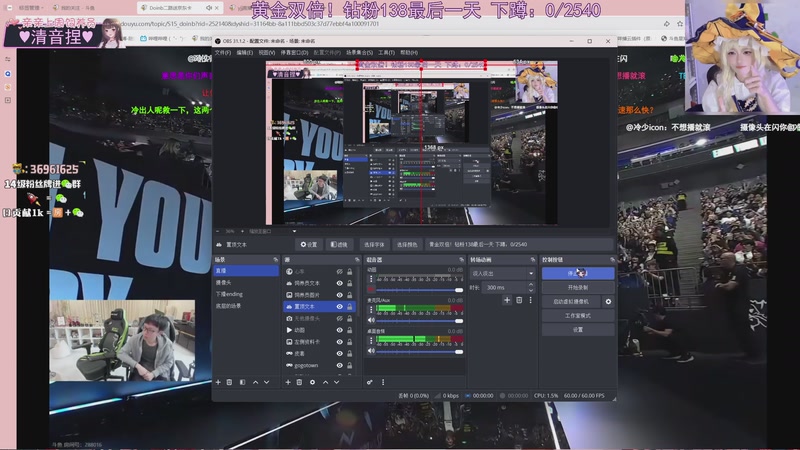Undock the Scenes panel with its header icon

pos(276,260)
